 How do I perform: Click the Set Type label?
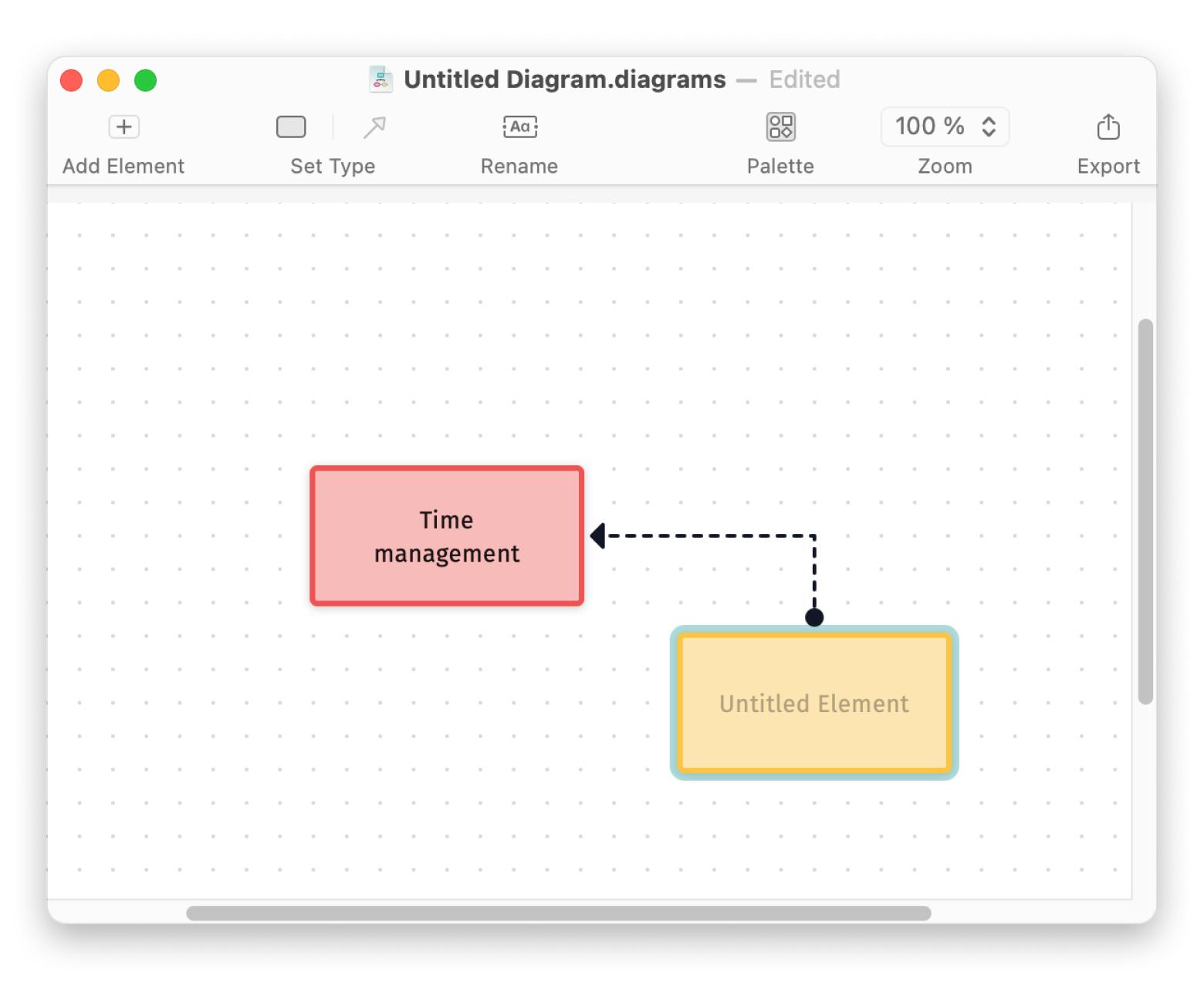(333, 167)
